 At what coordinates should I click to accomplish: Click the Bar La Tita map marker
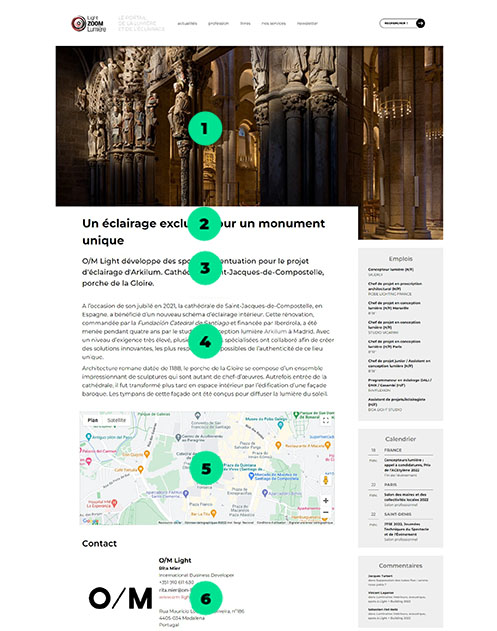click(x=214, y=513)
